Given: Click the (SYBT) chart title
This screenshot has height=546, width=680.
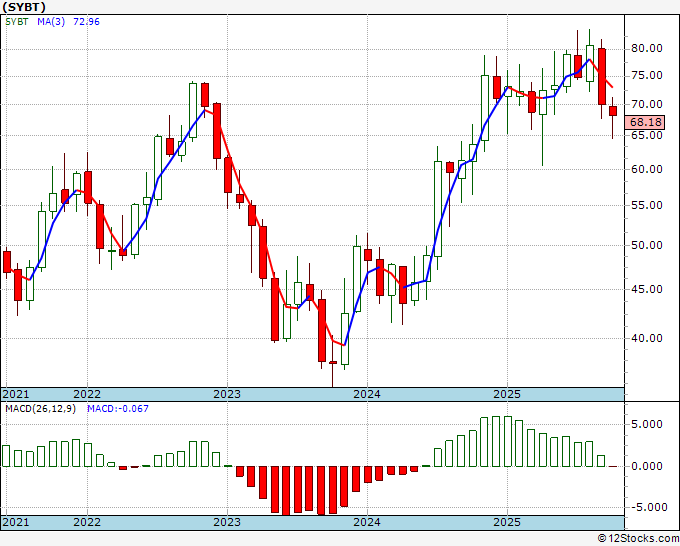Looking at the screenshot, I should click(x=24, y=7).
